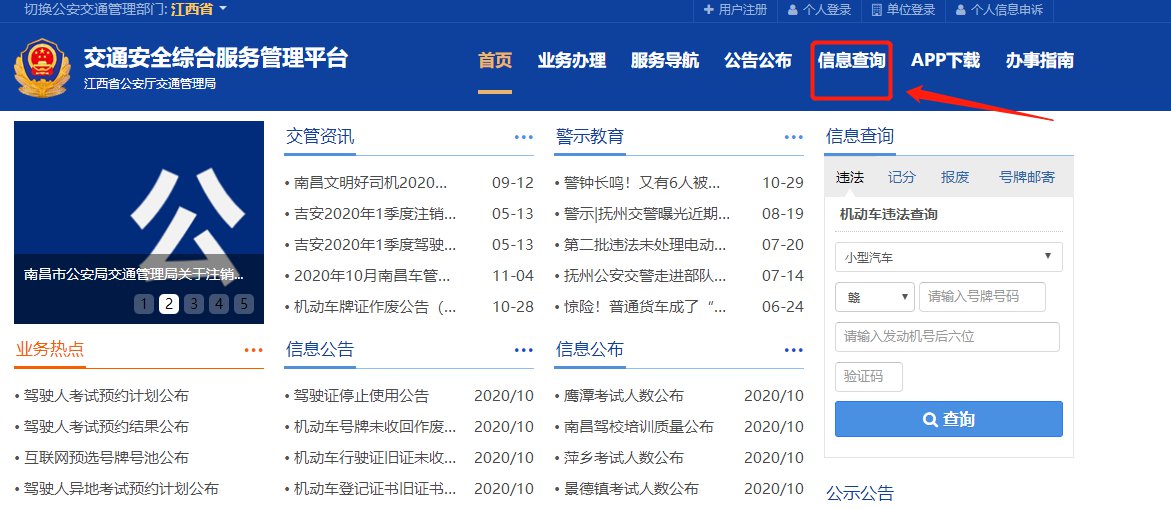Open 公告公布 in main navigation
1171x509 pixels.
pyautogui.click(x=758, y=60)
